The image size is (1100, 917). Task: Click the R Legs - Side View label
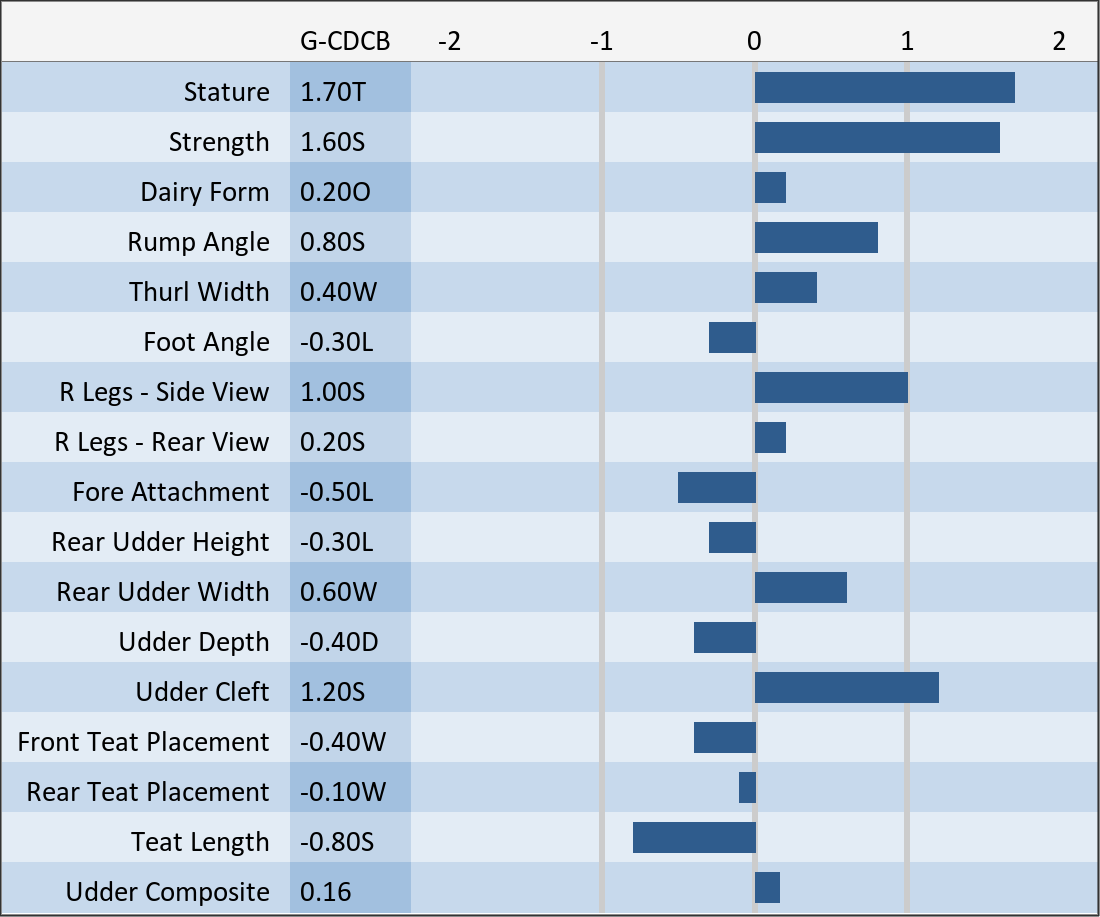tap(164, 392)
